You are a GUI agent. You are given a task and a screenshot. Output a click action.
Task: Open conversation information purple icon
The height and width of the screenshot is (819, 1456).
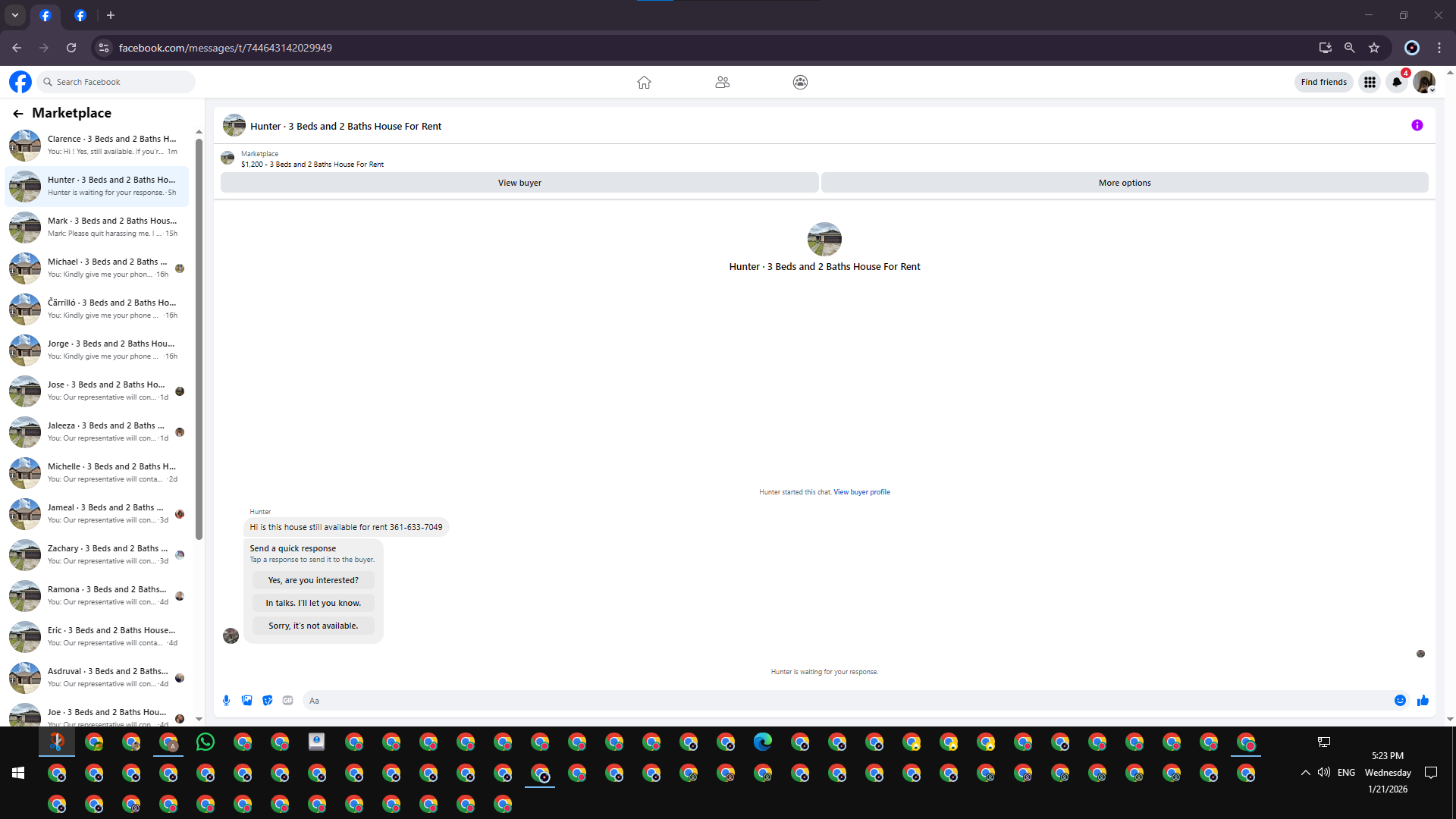coord(1417,126)
